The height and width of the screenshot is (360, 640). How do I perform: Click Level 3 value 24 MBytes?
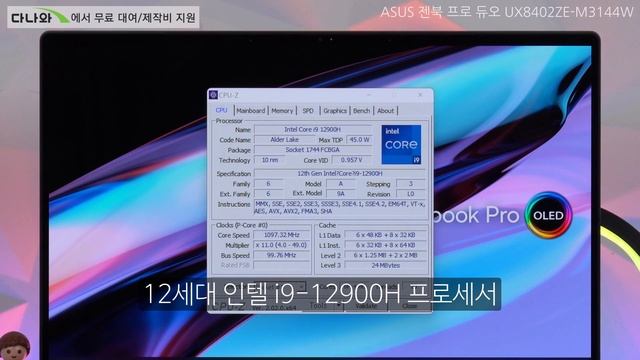coord(385,265)
